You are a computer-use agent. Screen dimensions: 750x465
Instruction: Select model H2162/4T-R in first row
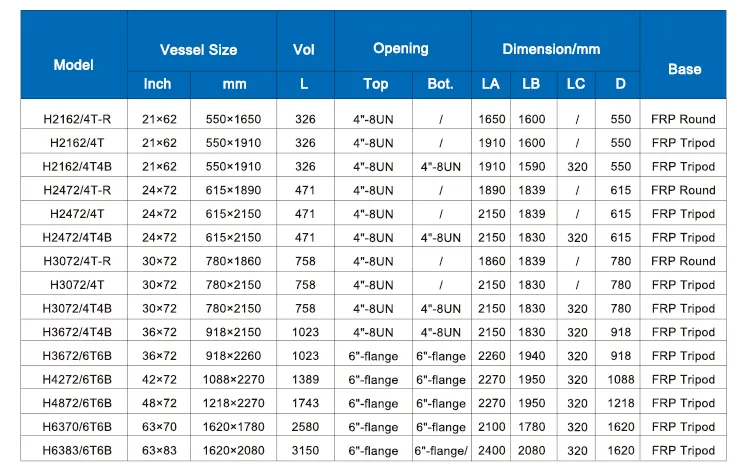point(77,119)
